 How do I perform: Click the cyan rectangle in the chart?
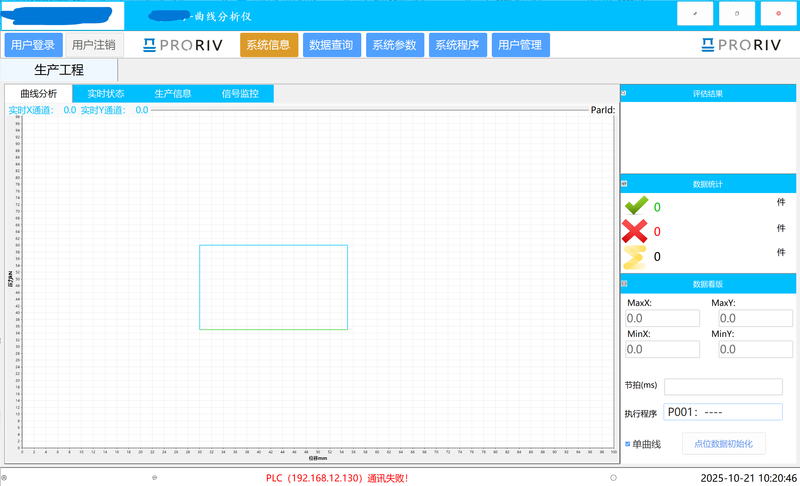click(x=273, y=287)
